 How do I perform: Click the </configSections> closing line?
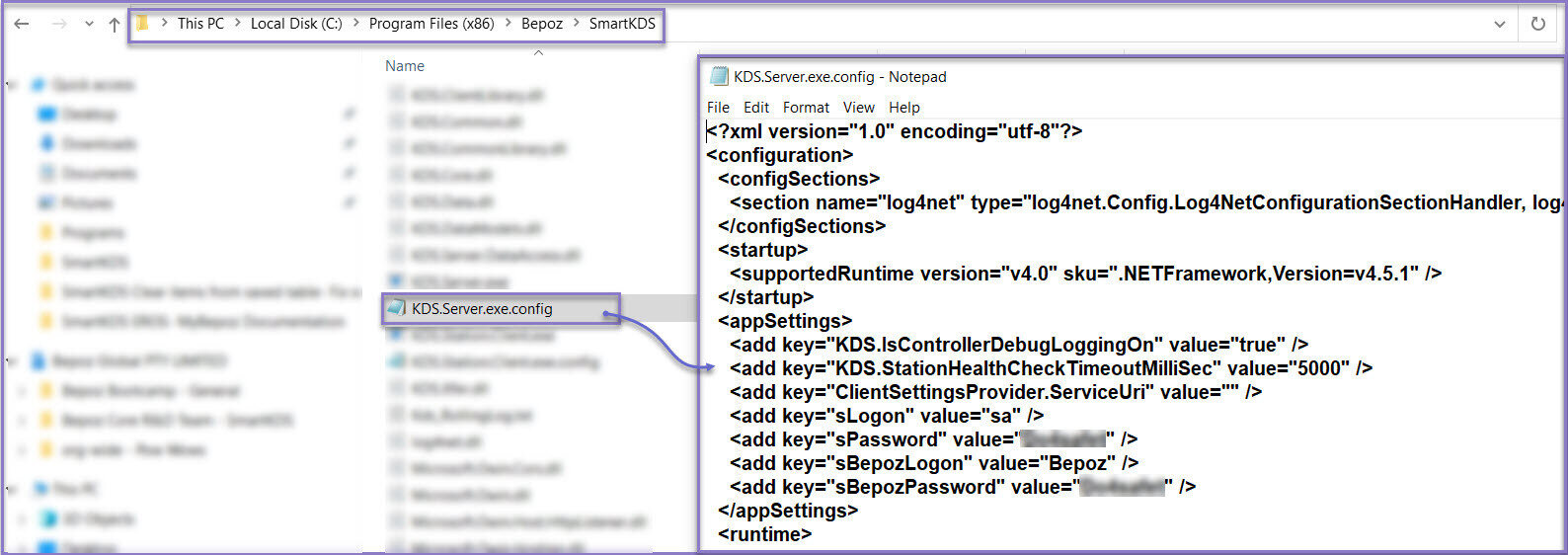pyautogui.click(x=802, y=226)
